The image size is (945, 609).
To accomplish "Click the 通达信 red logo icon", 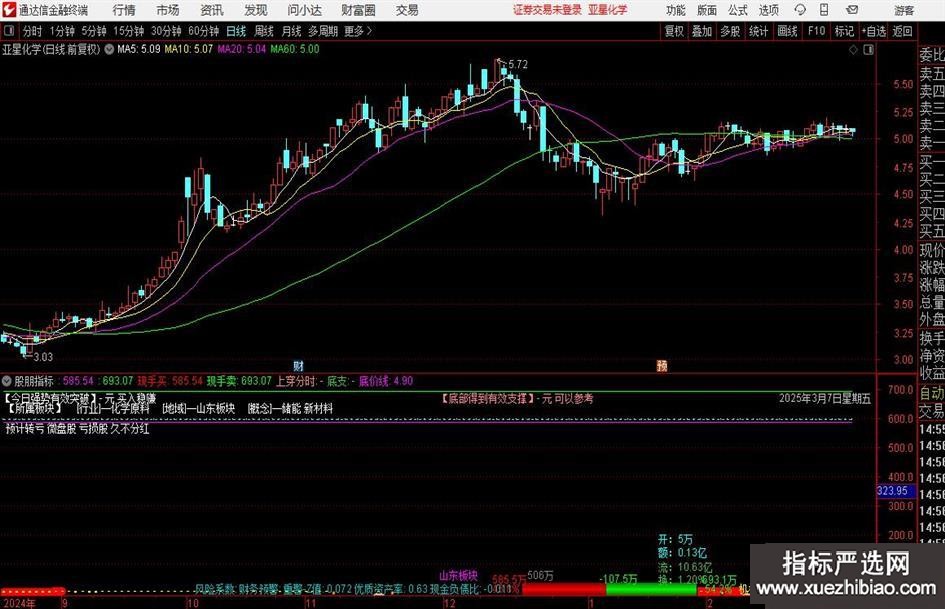I will click(9, 10).
